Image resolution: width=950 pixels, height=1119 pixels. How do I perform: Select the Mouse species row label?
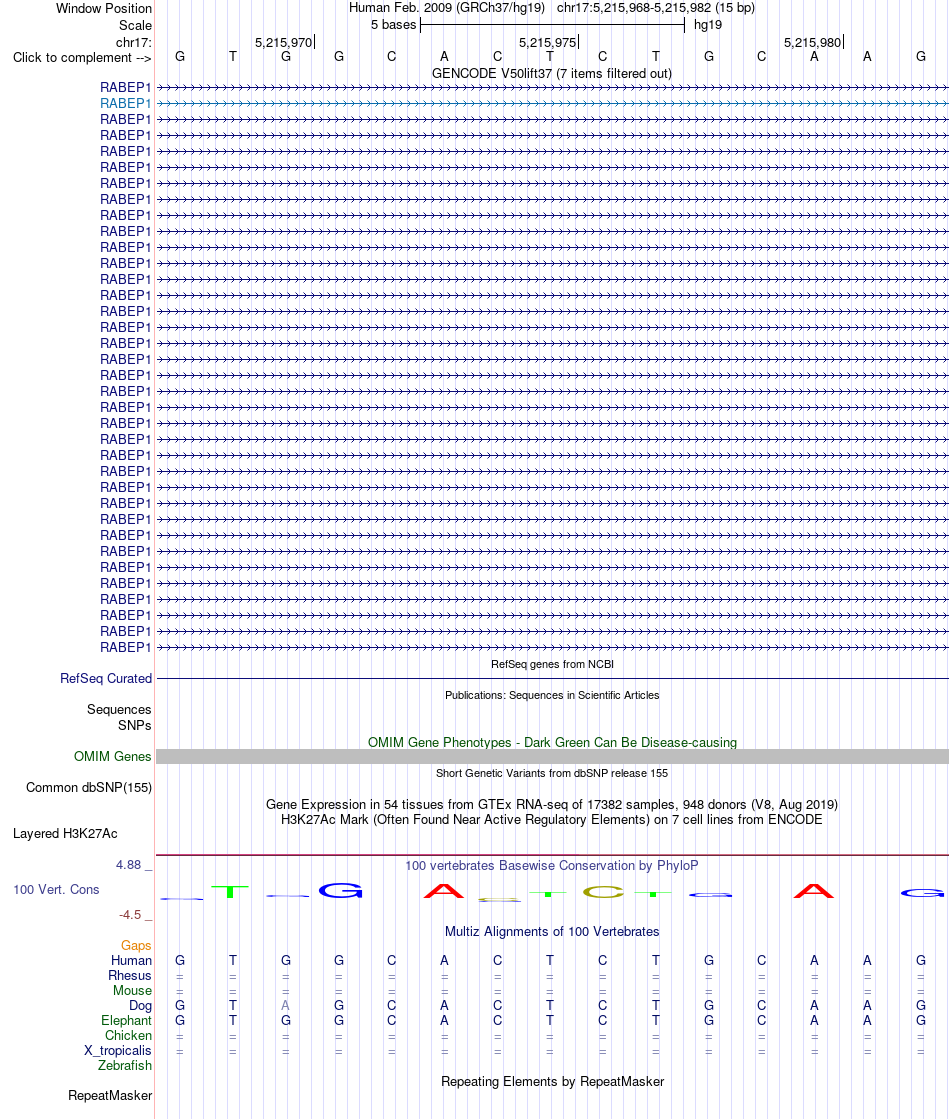pyautogui.click(x=132, y=991)
